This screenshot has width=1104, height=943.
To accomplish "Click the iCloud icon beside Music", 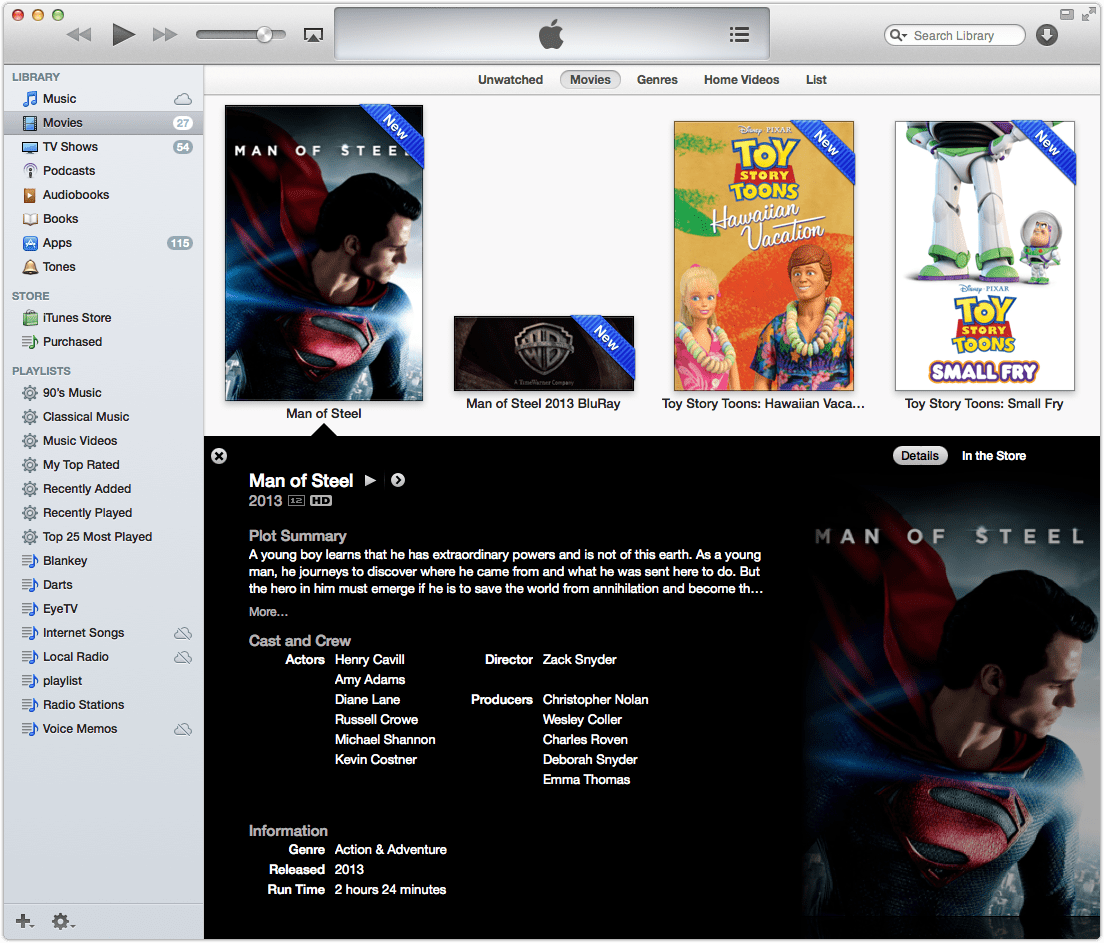I will click(183, 99).
